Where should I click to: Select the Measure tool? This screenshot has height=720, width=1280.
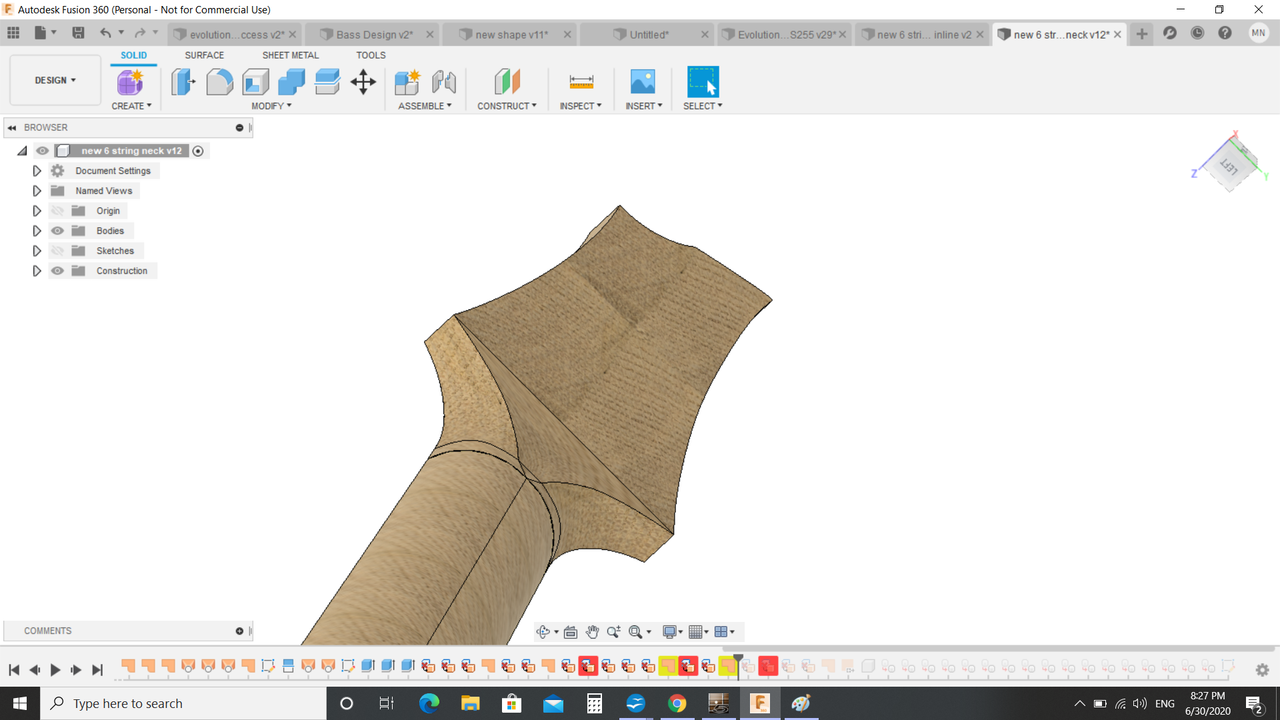click(581, 81)
